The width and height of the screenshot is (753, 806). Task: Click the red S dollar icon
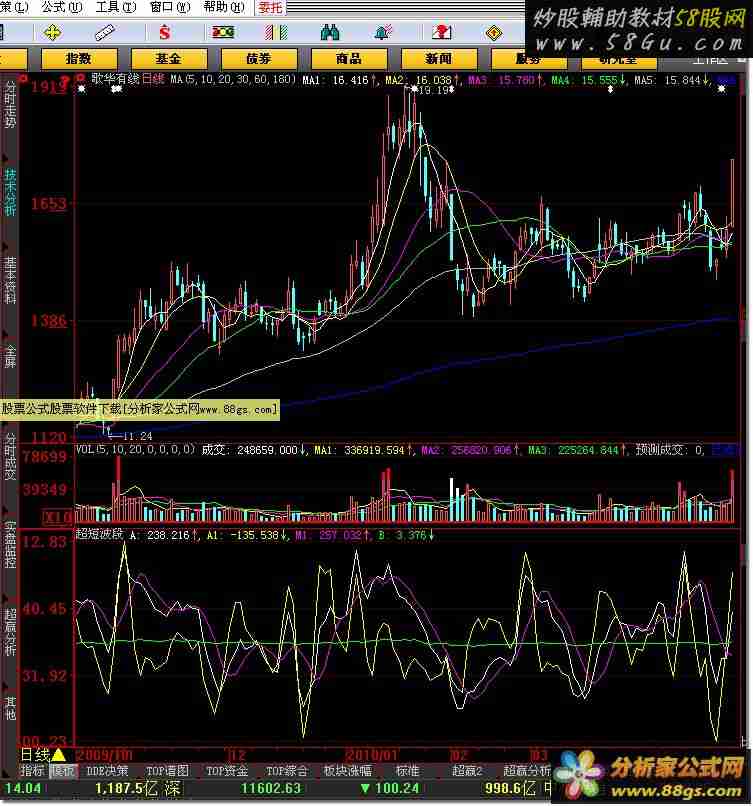tap(164, 33)
